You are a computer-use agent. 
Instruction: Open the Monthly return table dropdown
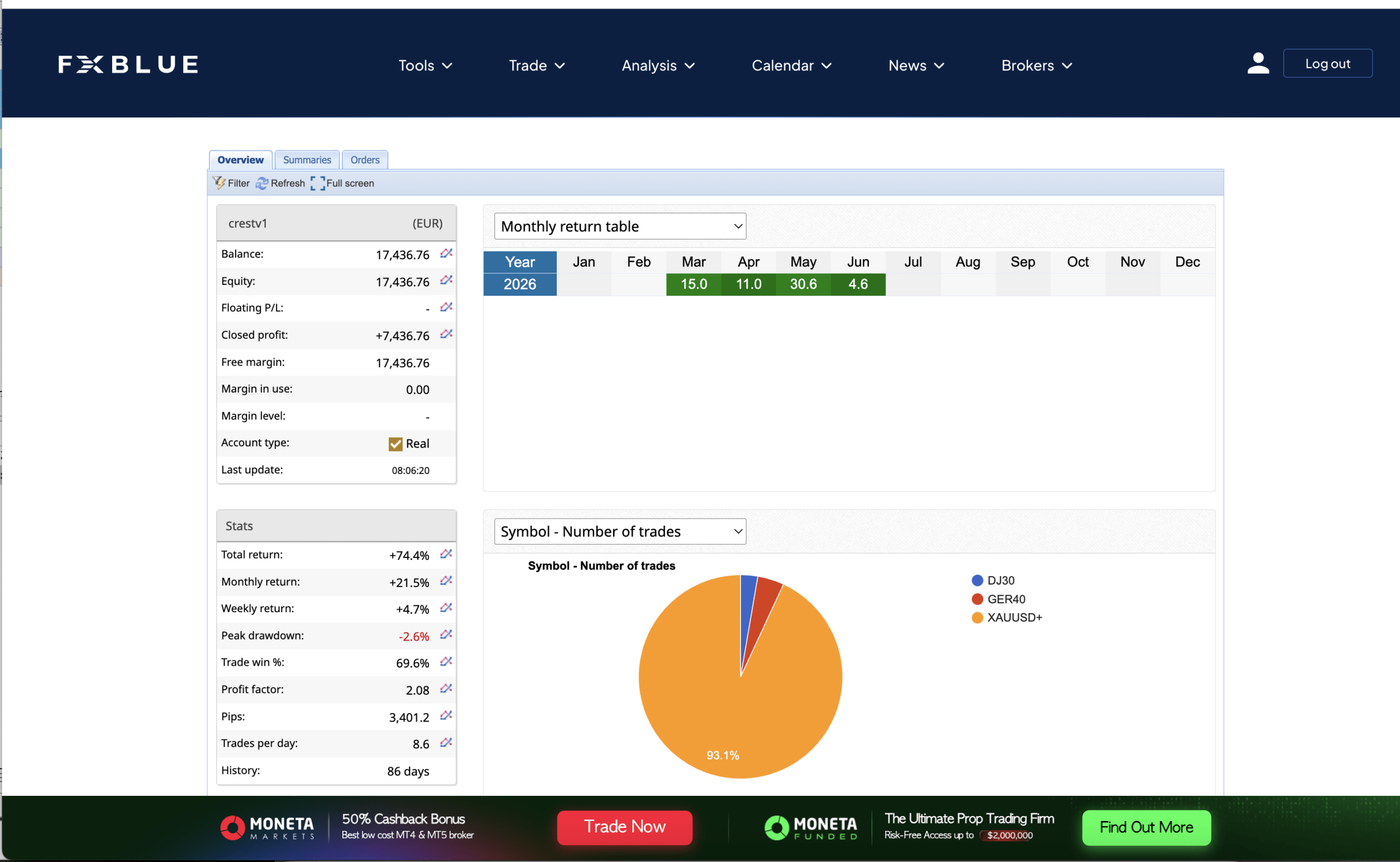point(620,226)
